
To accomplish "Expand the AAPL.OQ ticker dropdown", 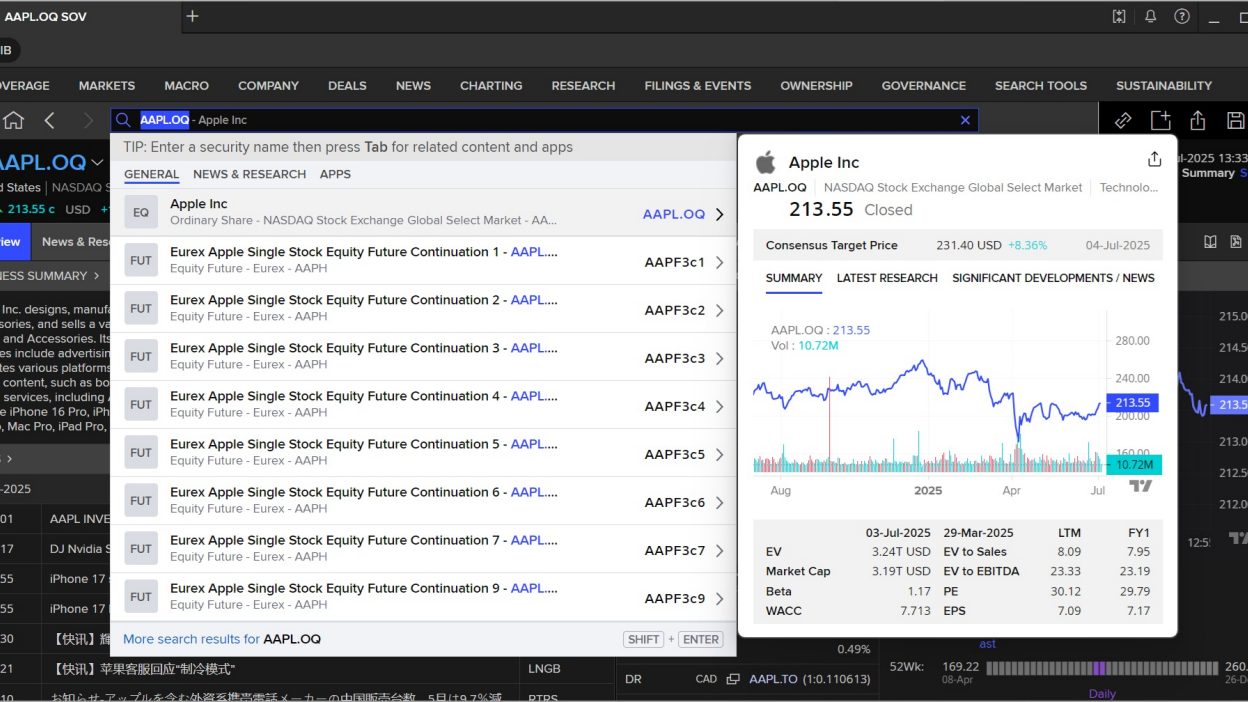I will click(97, 162).
